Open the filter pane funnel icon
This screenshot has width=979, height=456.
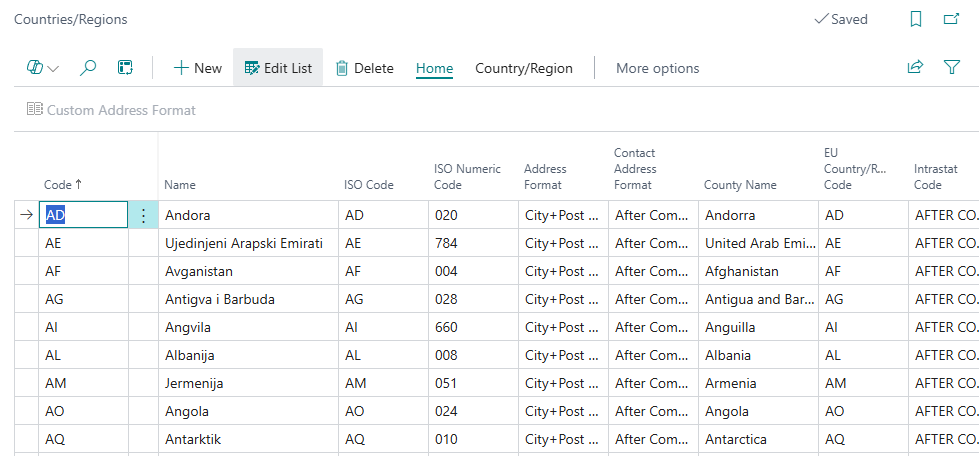(x=952, y=68)
